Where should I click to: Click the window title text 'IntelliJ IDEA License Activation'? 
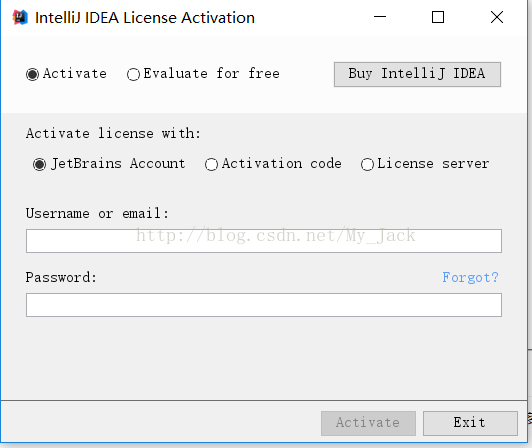(145, 18)
